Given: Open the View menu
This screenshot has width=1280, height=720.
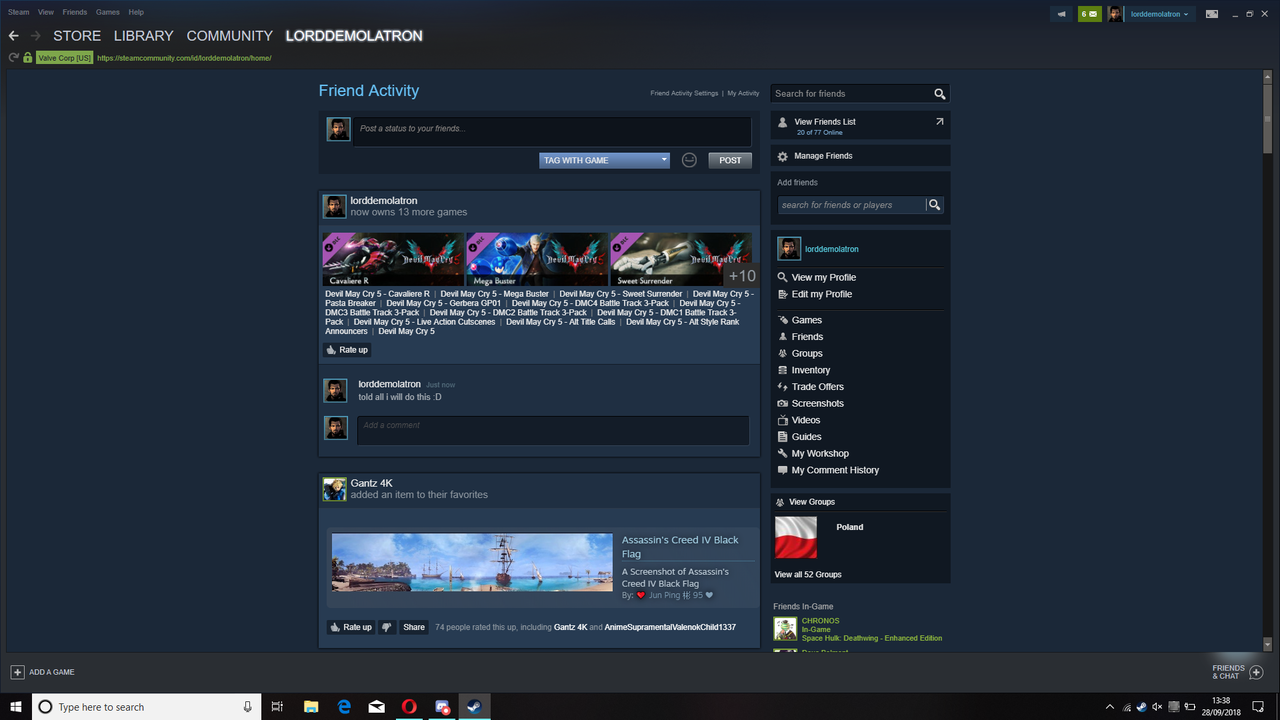Looking at the screenshot, I should 46,12.
